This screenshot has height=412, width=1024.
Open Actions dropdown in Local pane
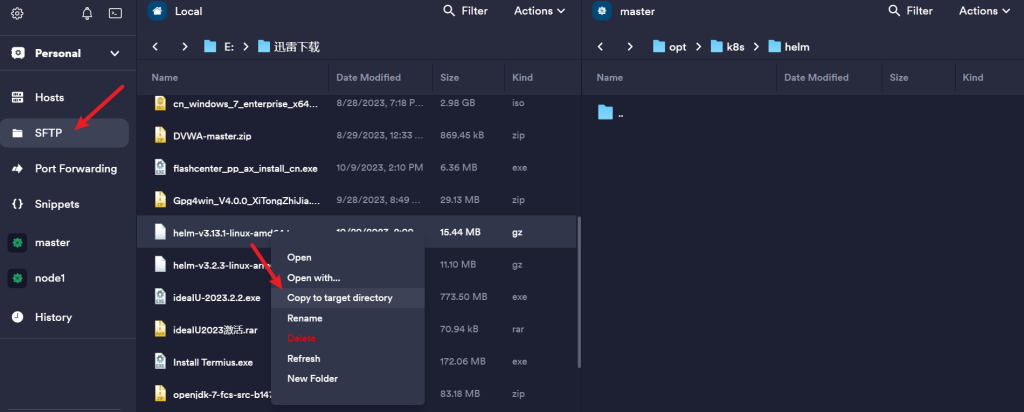[x=539, y=11]
